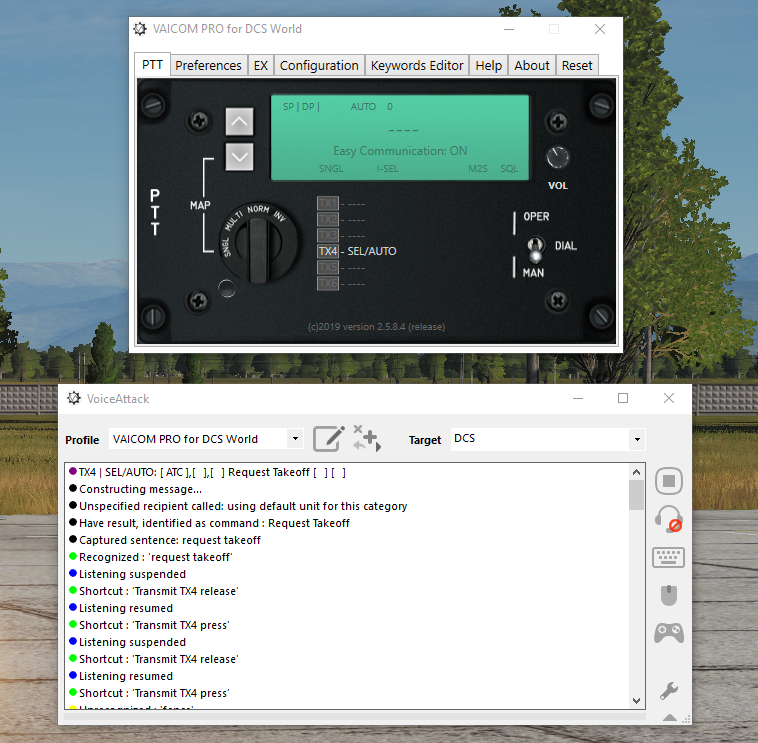758x743 pixels.
Task: Toggle joystick gamepad icon in VoiceAttack
Action: [x=669, y=633]
